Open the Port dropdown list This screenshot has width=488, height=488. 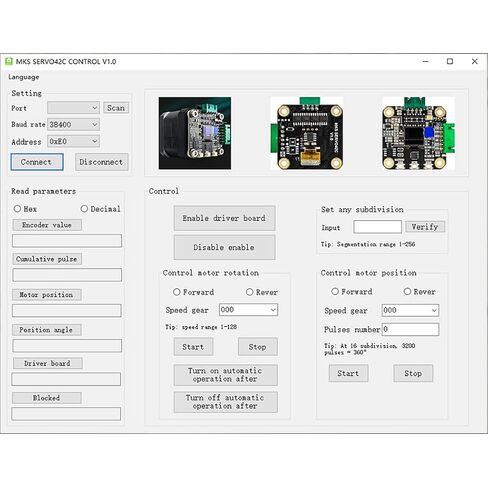click(x=73, y=108)
